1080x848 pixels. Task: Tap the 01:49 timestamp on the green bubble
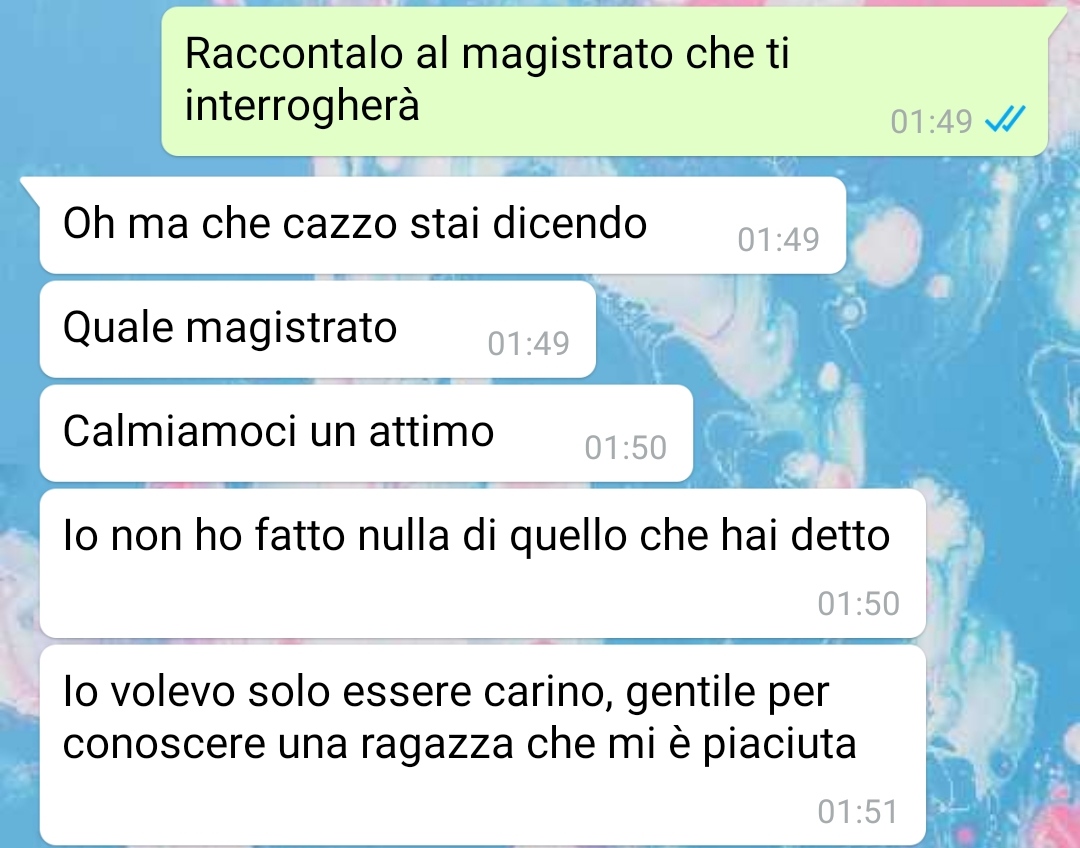(931, 121)
